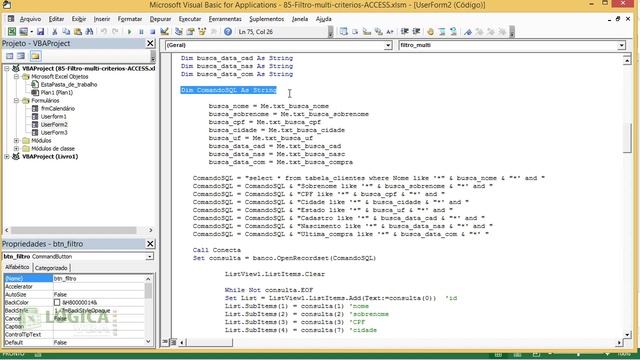
Task: Switch to Full Module View at code window bottom
Action: pyautogui.click(x=173, y=342)
